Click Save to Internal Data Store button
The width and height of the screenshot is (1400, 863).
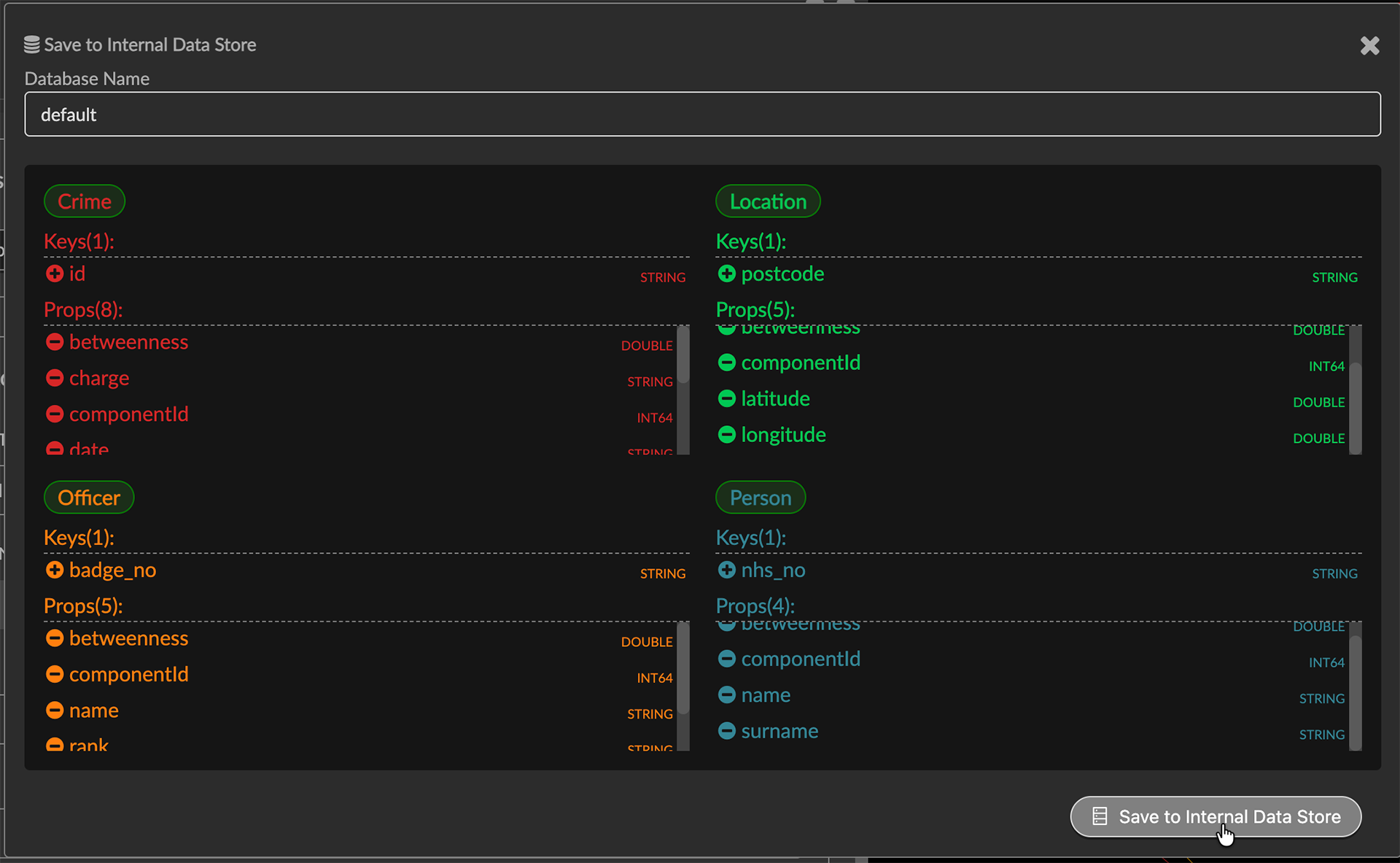[1216, 816]
